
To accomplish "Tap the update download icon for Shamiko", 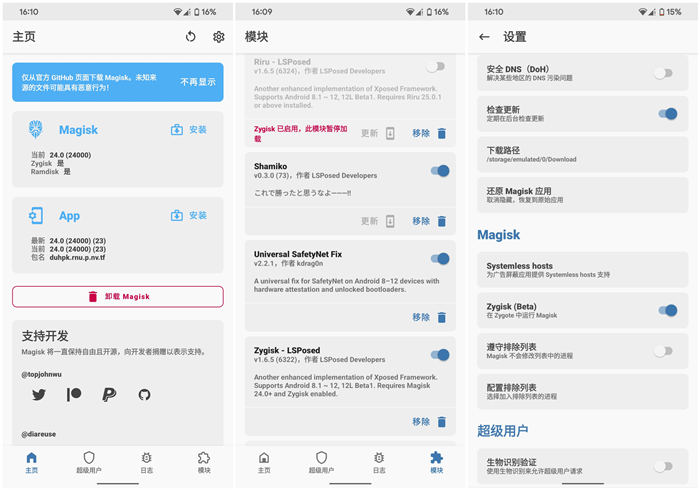I will point(390,221).
